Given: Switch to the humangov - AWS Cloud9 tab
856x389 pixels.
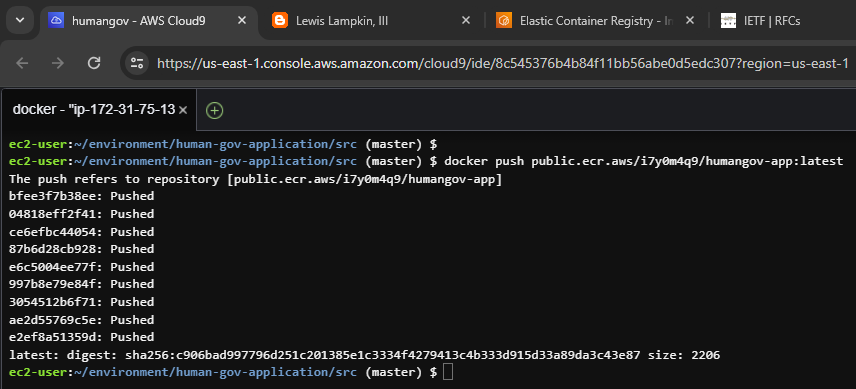Looking at the screenshot, I should [x=148, y=21].
